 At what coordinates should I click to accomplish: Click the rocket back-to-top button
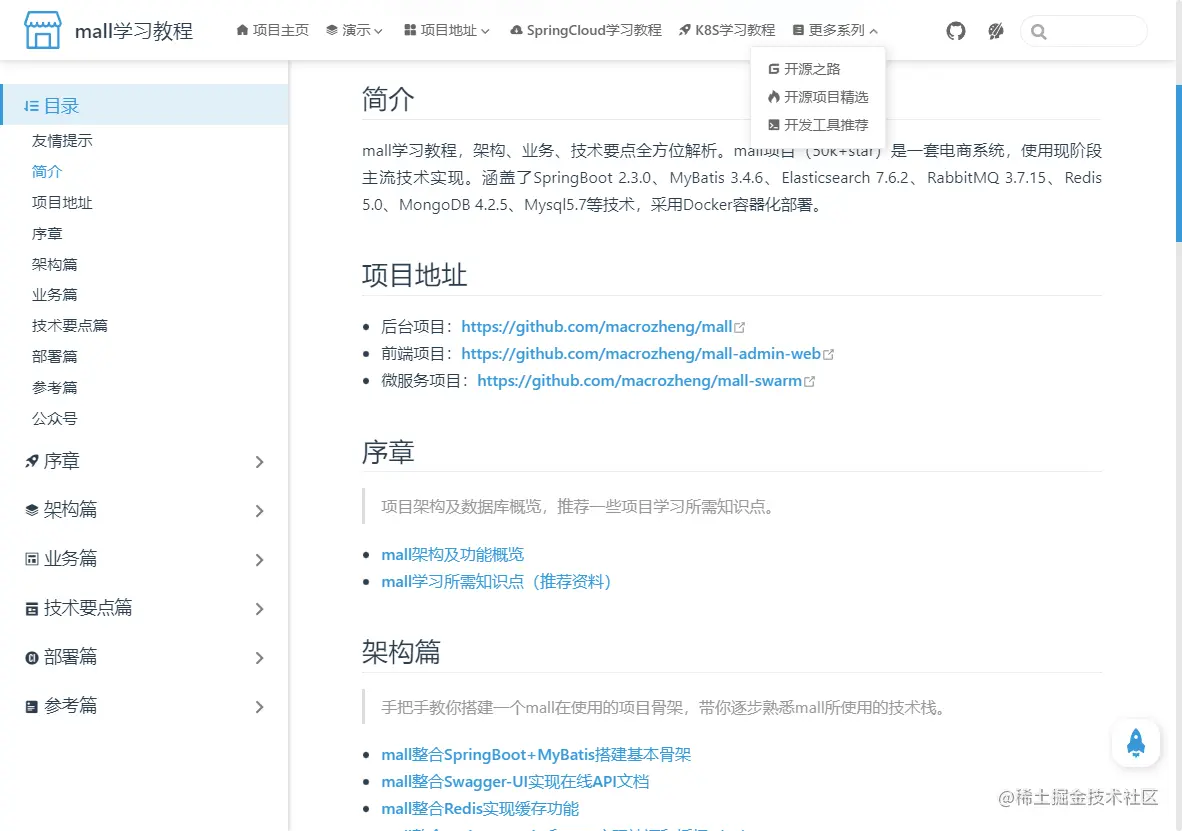[1135, 743]
